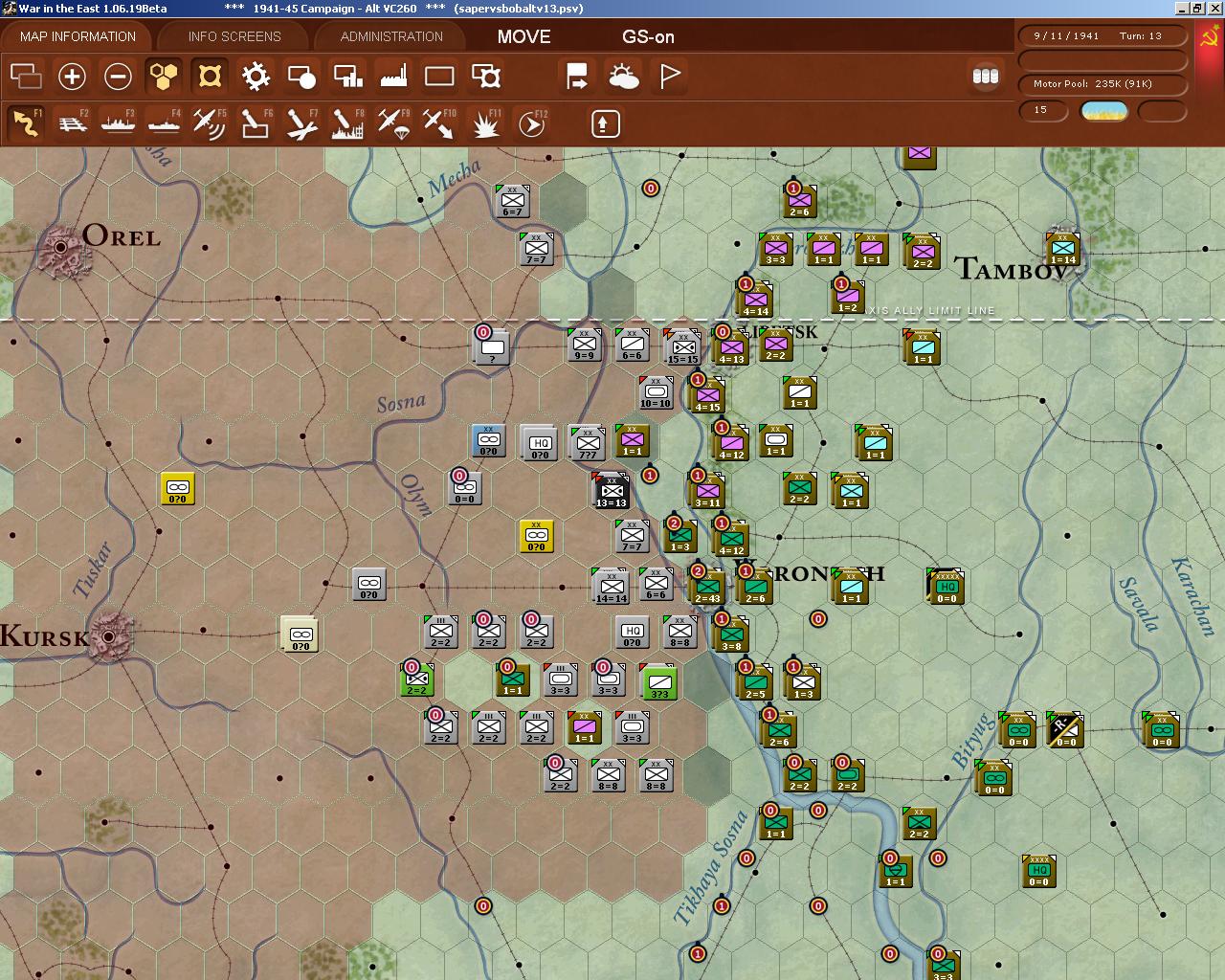This screenshot has width=1225, height=980.
Task: Click the rectangle with circle icon
Action: [x=301, y=77]
